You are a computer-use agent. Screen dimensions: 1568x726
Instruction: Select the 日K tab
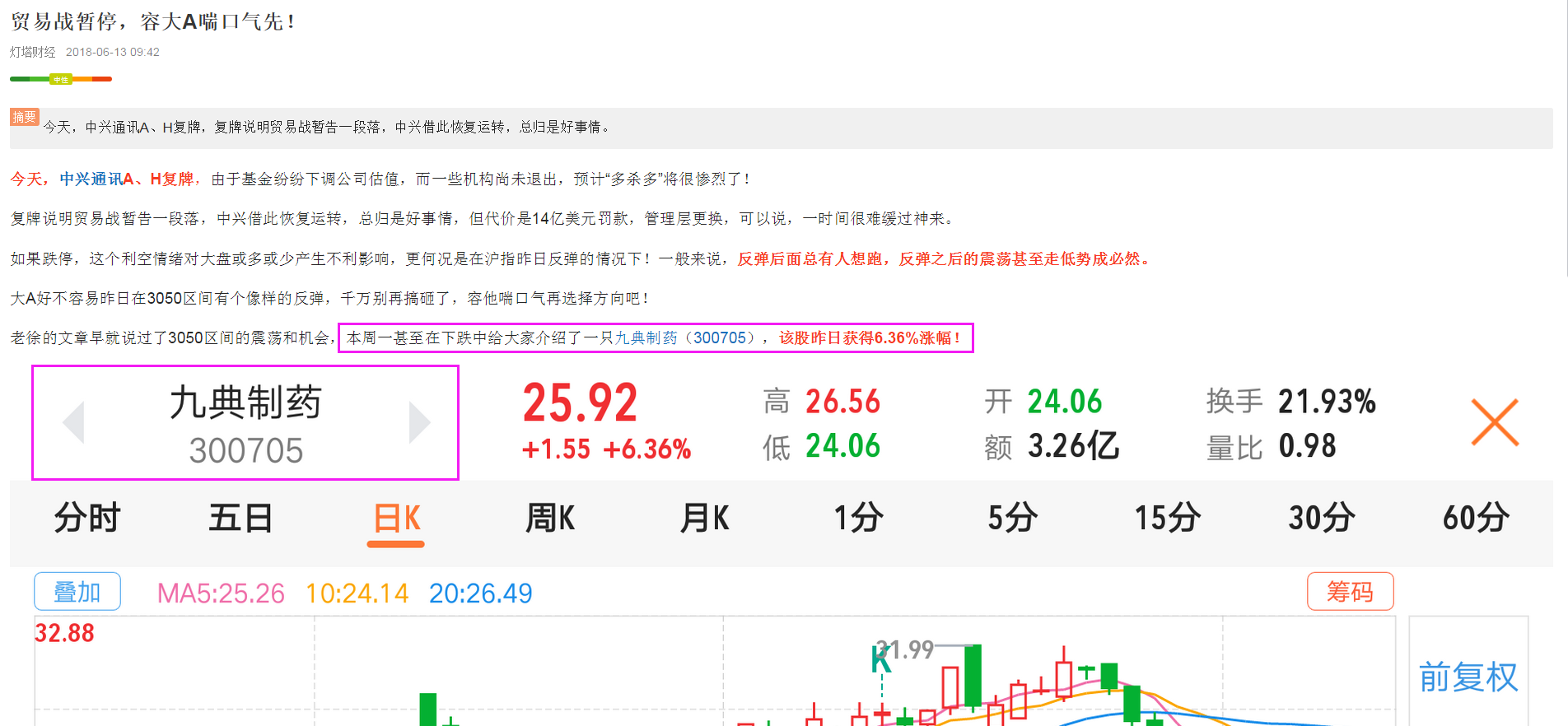point(396,519)
